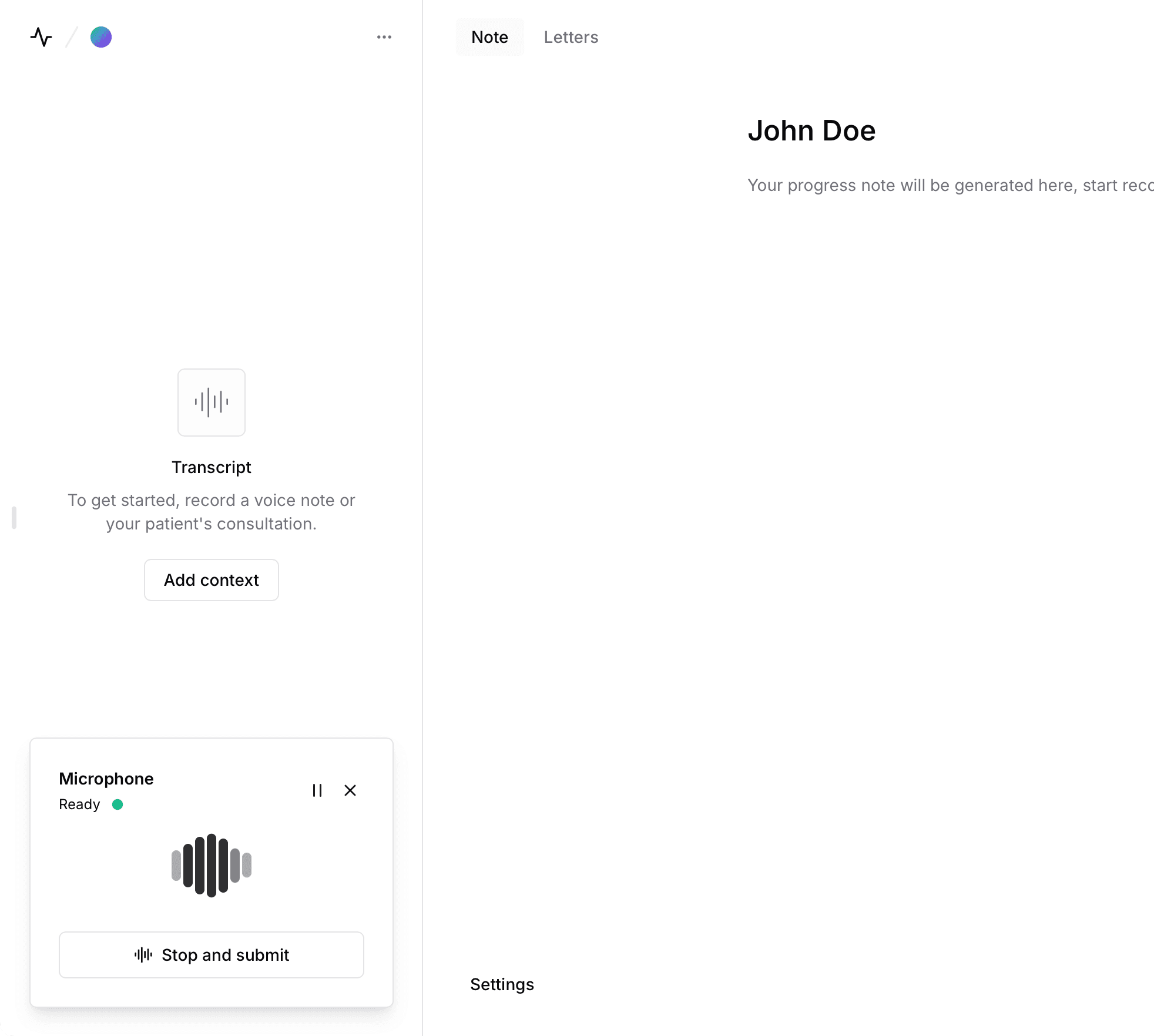Switch to the Note tab
Image resolution: width=1154 pixels, height=1036 pixels.
[x=489, y=37]
